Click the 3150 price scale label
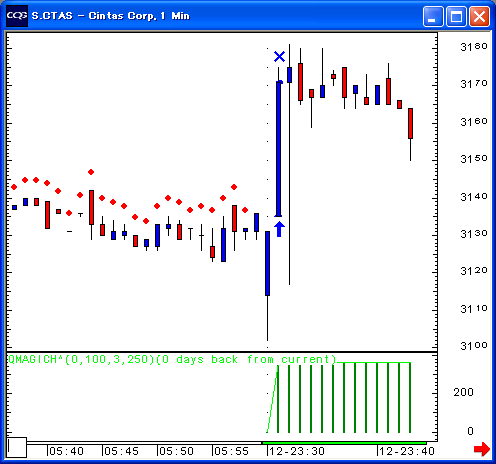The height and width of the screenshot is (464, 496). tap(474, 159)
